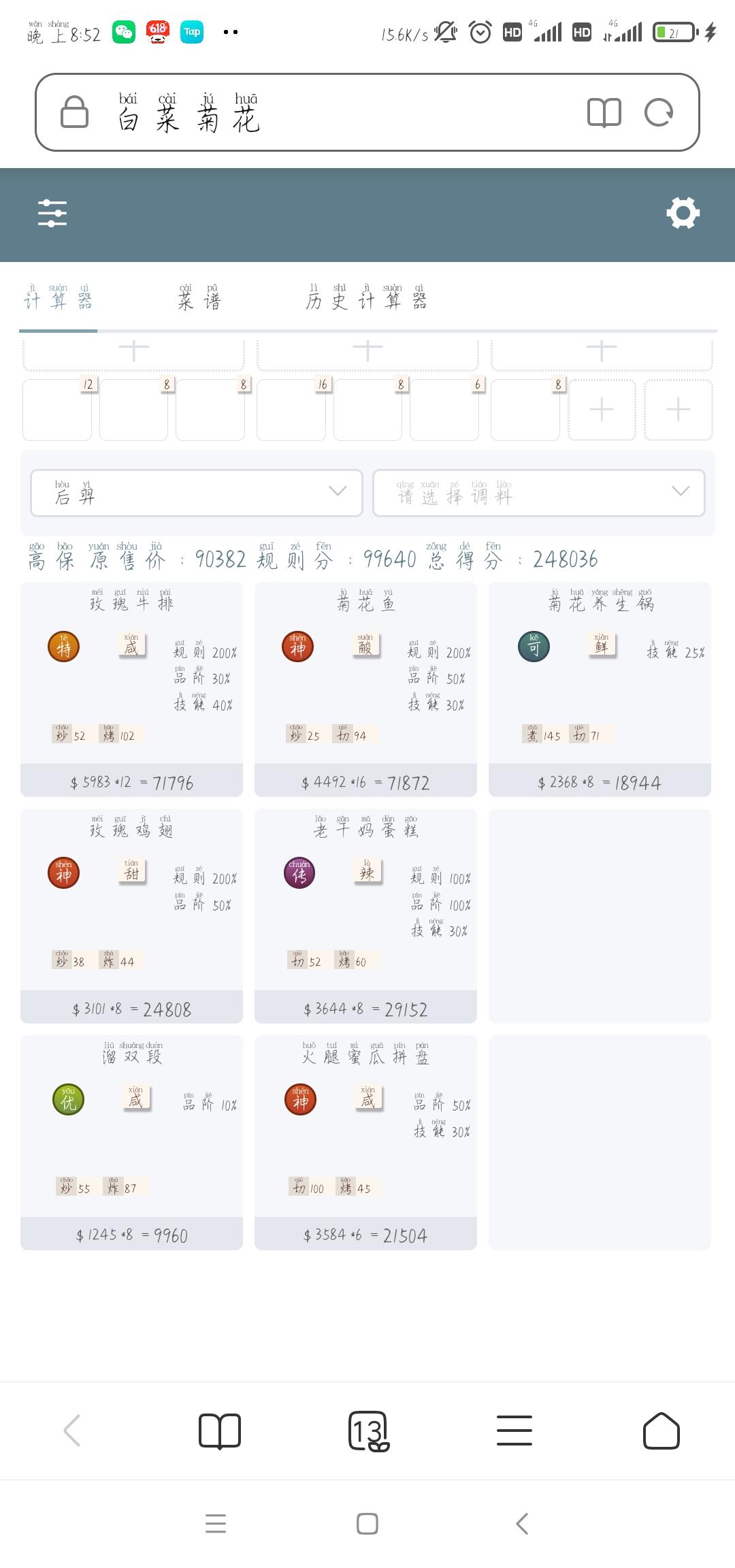Viewport: 735px width, 1568px height.
Task: Open browser tabs counter showing 13
Action: 368,1431
